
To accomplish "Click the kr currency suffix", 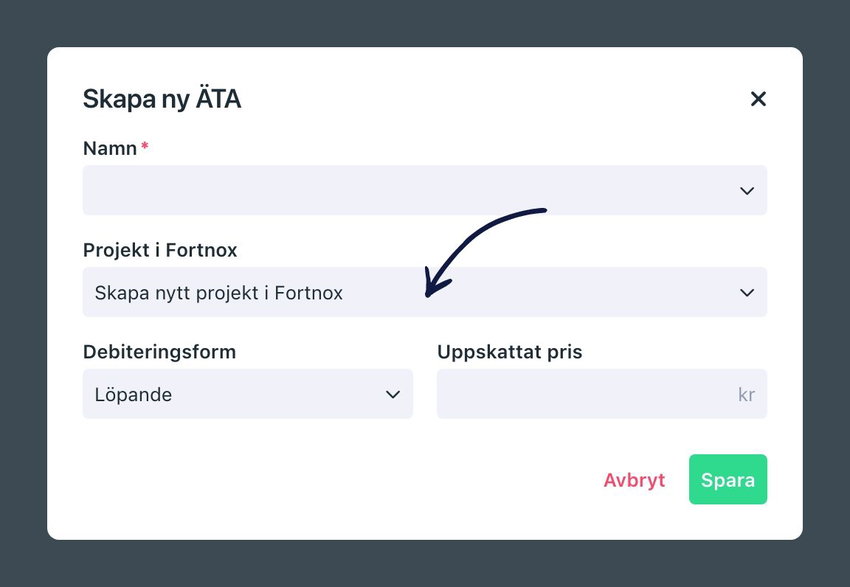I will point(746,395).
